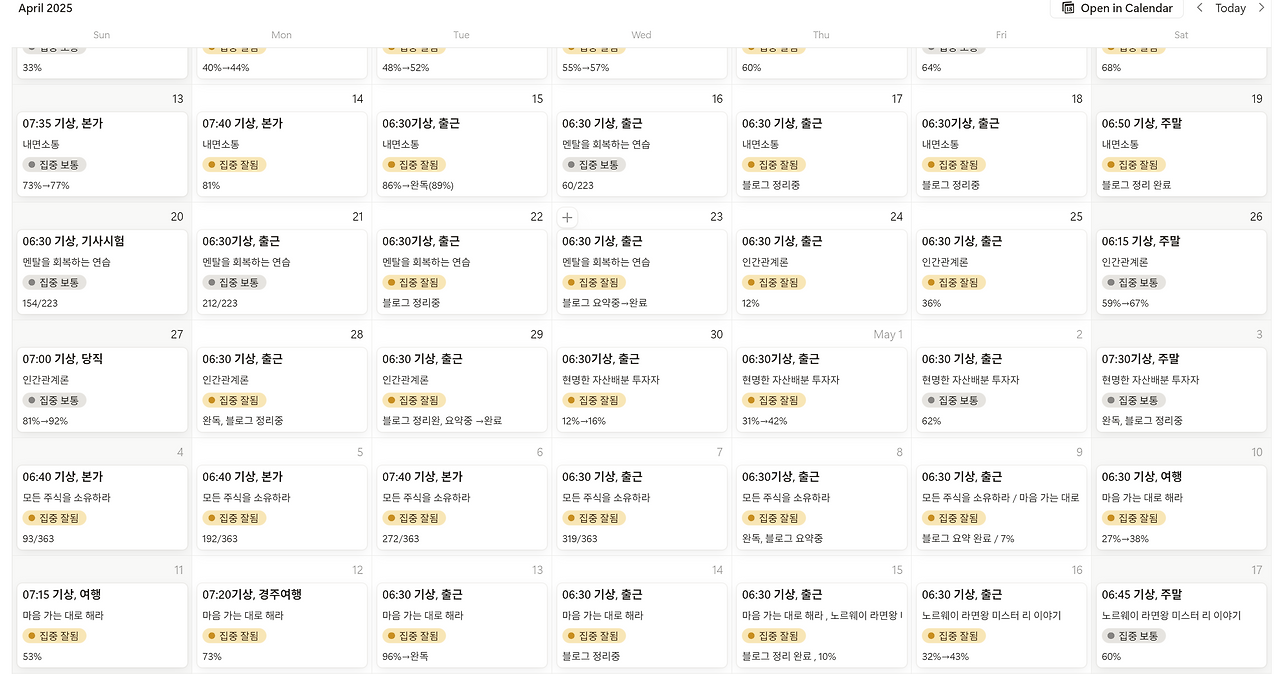Click the April 2025 month title
The height and width of the screenshot is (674, 1280).
click(x=45, y=8)
